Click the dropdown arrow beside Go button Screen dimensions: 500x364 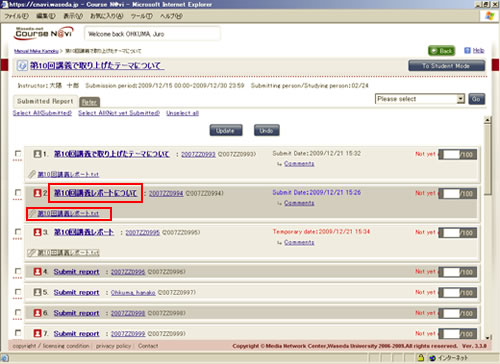click(x=461, y=99)
